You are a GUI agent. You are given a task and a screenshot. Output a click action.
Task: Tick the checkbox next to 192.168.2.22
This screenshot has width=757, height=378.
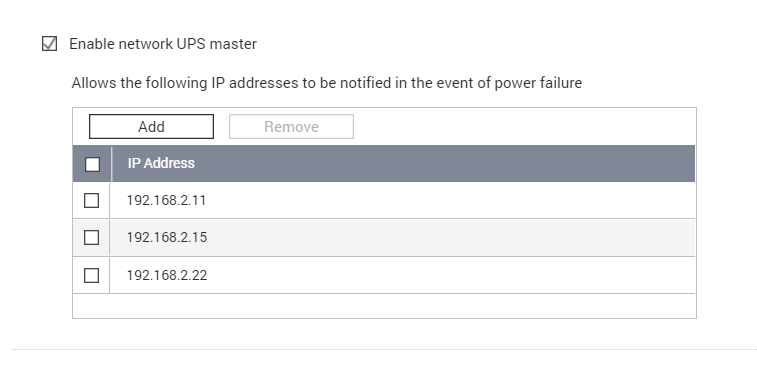pos(91,275)
